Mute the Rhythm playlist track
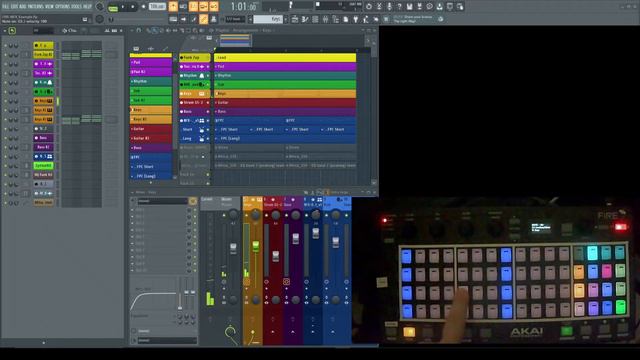 [208, 76]
